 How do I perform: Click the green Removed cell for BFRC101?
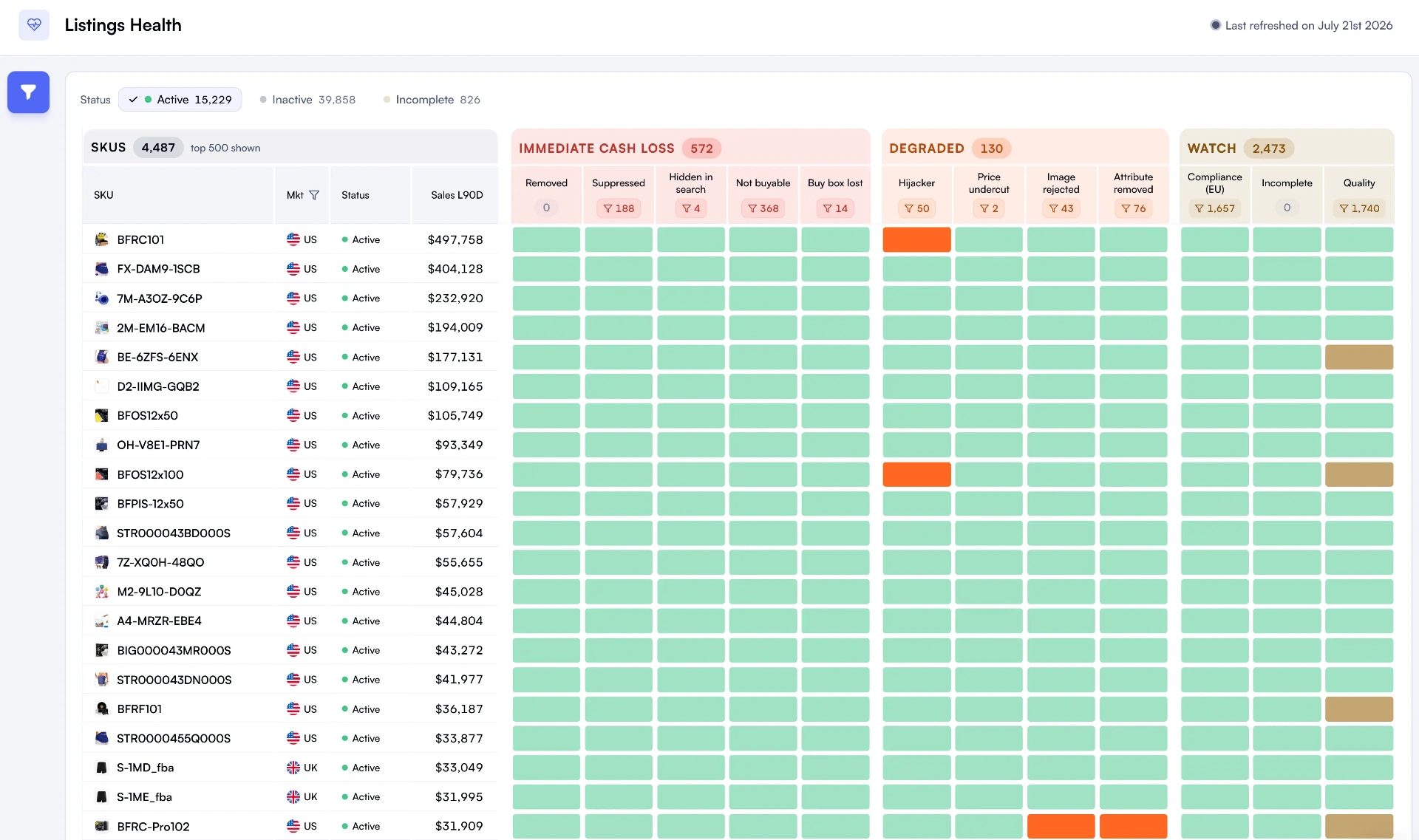[x=546, y=239]
